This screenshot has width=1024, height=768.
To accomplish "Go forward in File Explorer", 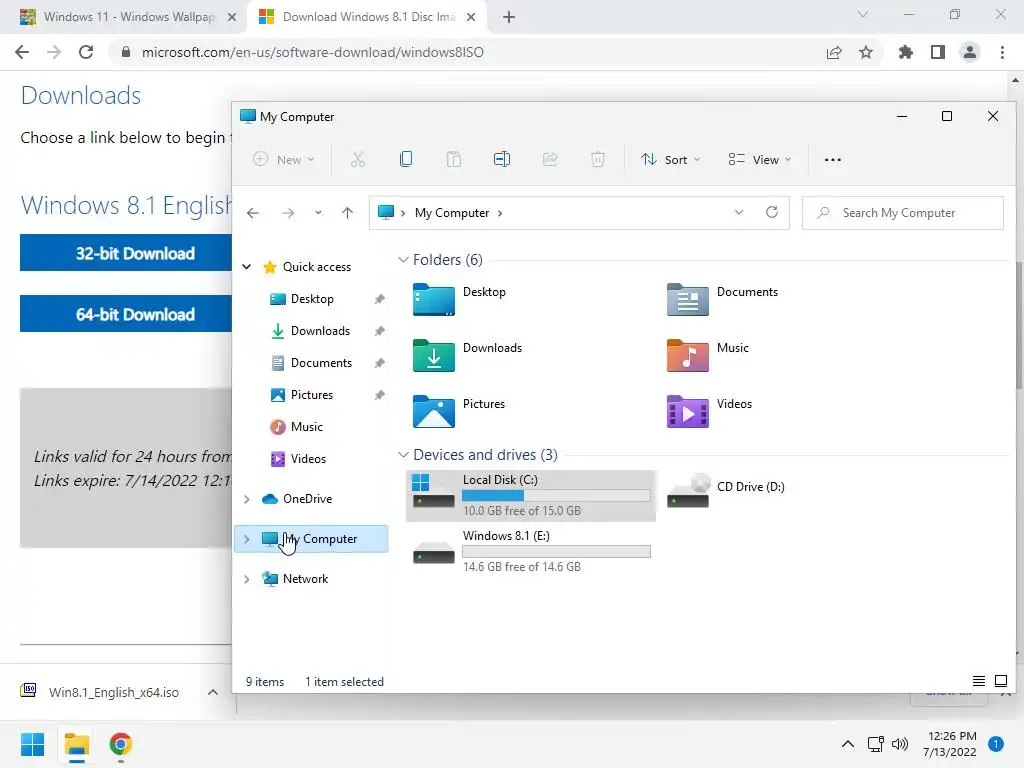I will (x=288, y=213).
